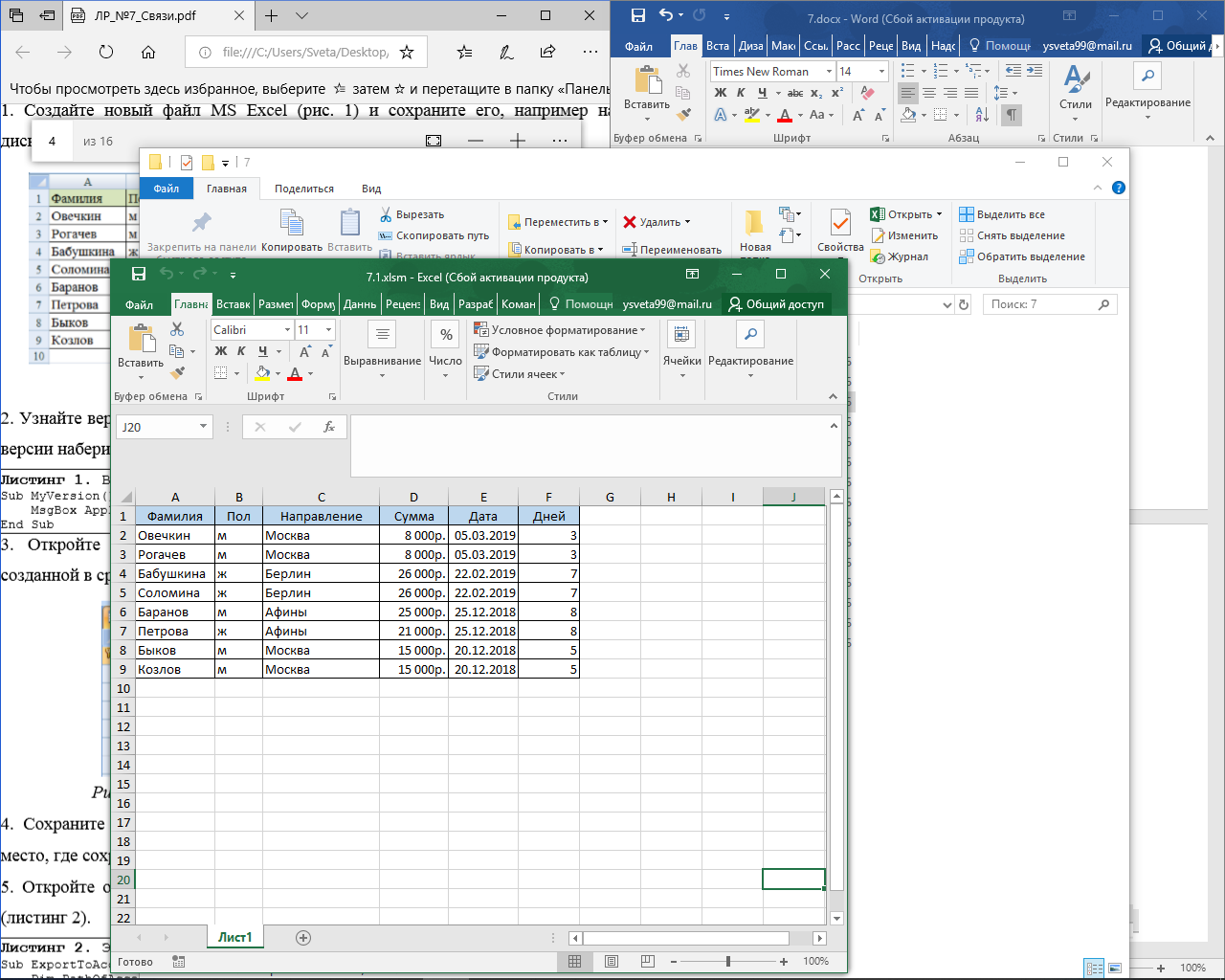
Task: Click Explorer search box Поиск: 7
Action: (x=1052, y=304)
